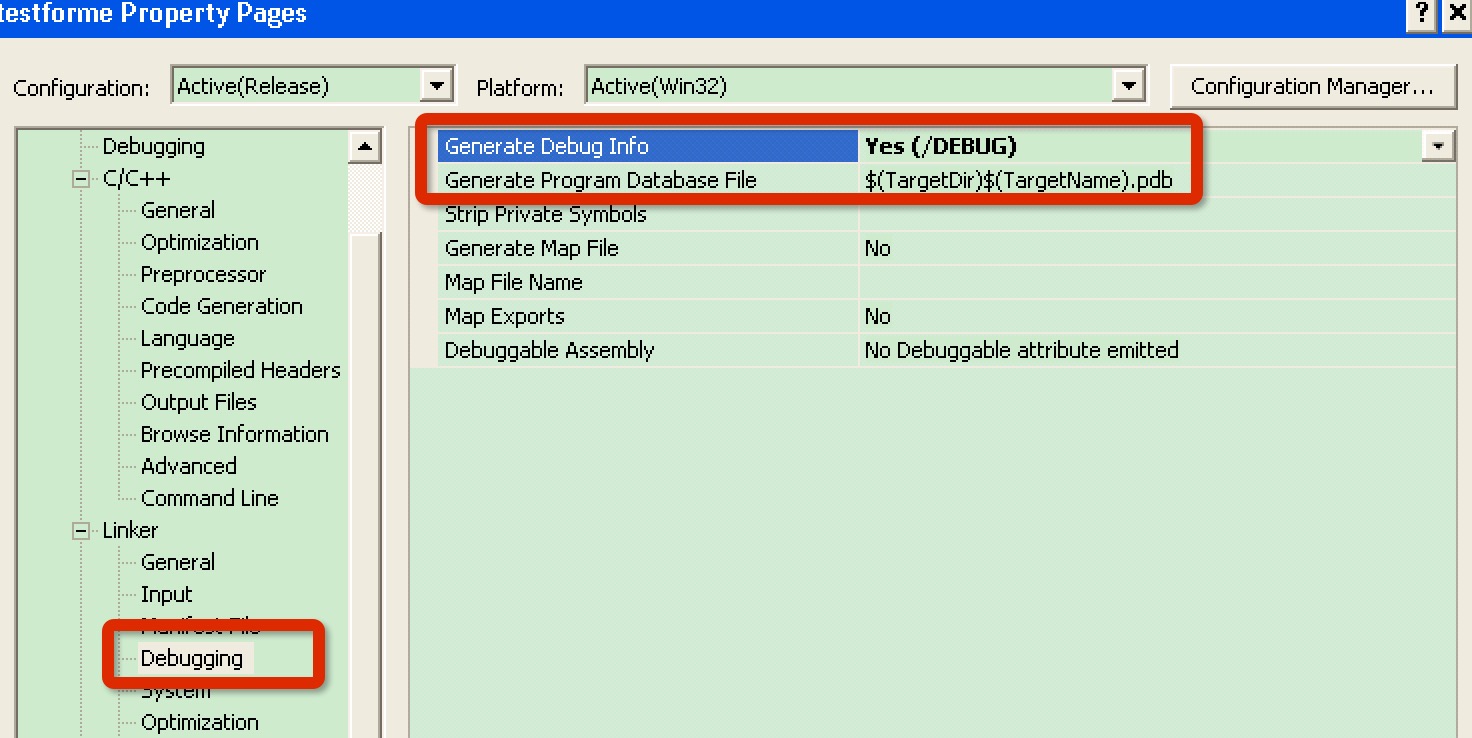
Task: Select the Generate Map File row
Action: (600, 248)
